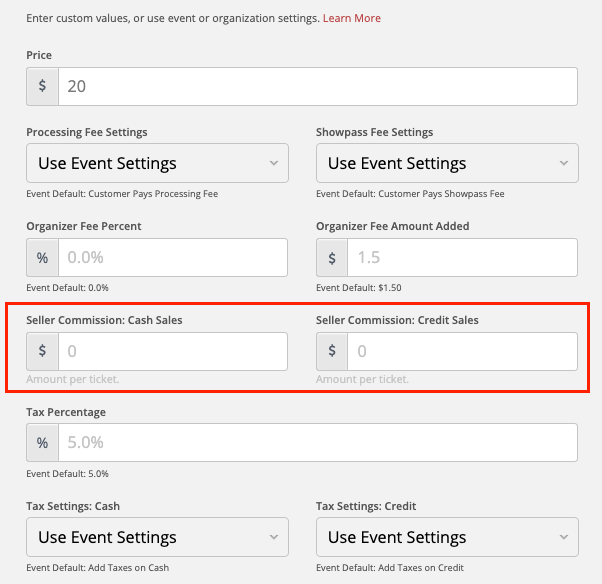This screenshot has height=584, width=602.
Task: Click the dollar icon for Organizer Fee Amount Added
Action: coord(332,257)
